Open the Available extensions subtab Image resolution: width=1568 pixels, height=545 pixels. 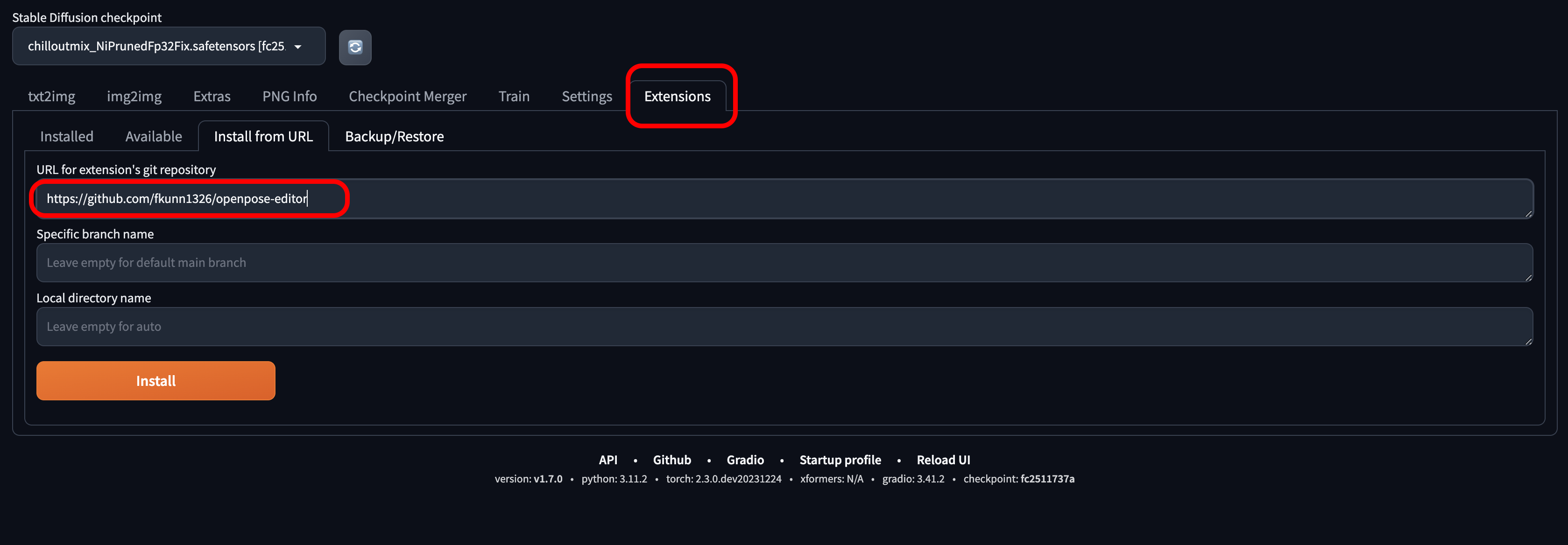coord(153,136)
